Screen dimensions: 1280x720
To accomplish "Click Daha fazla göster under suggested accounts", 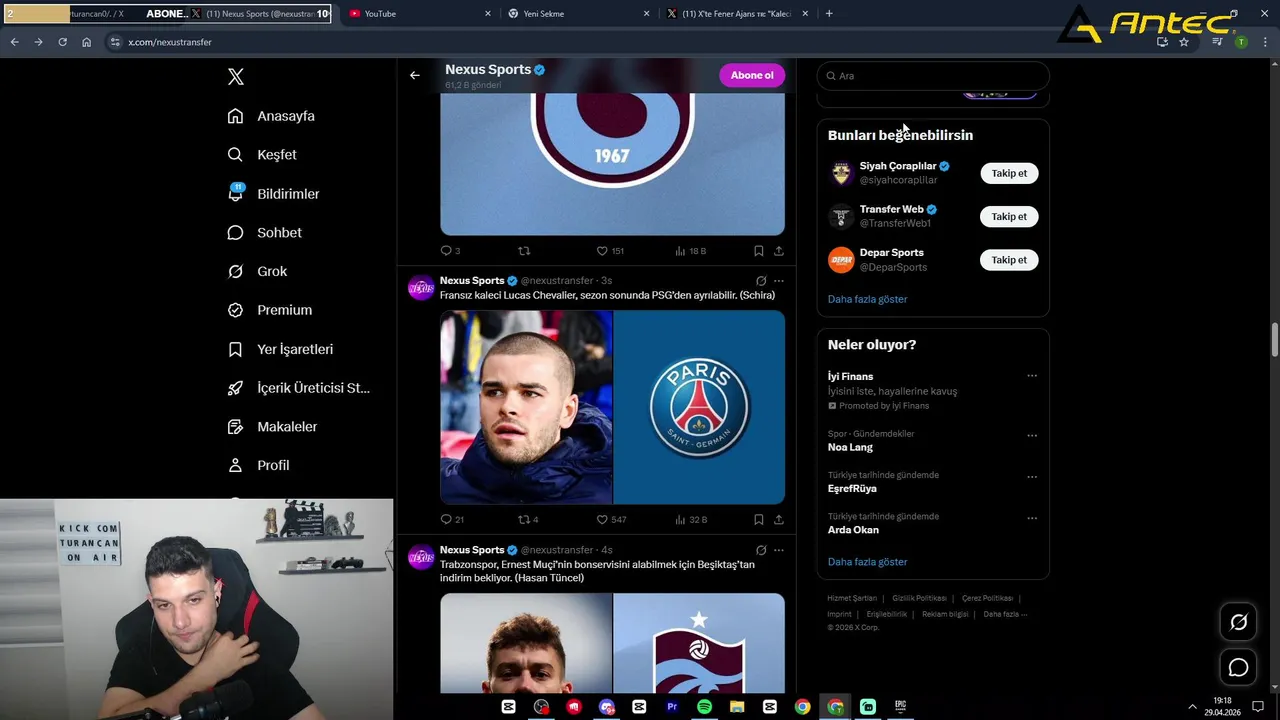I will pos(867,299).
